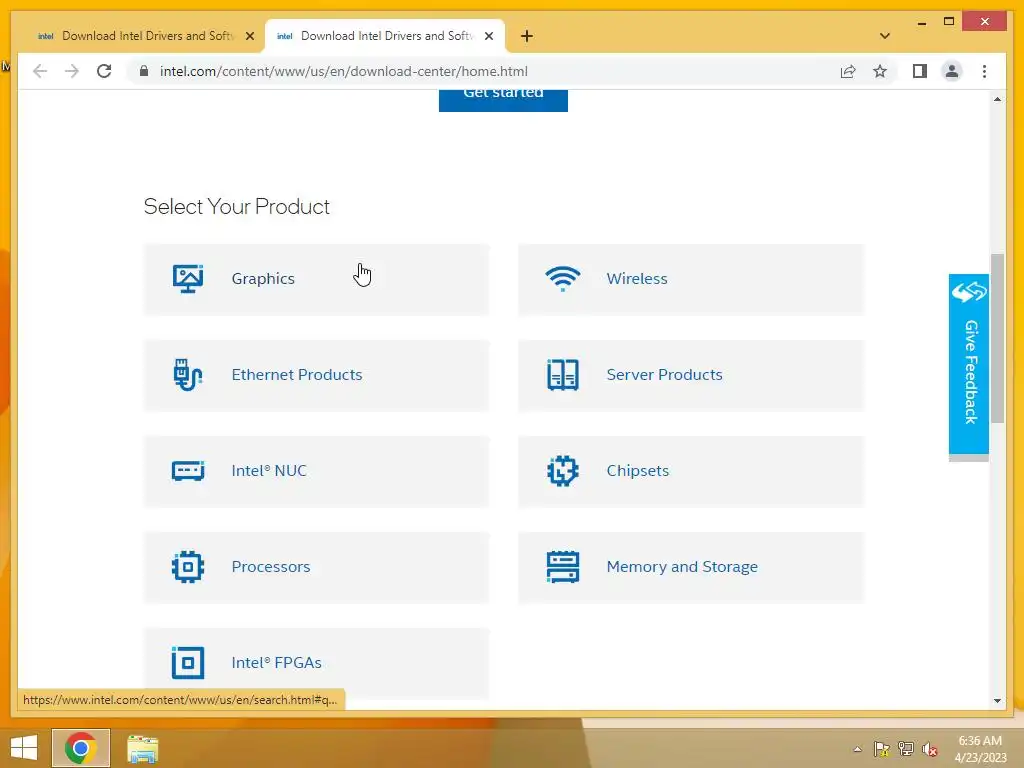Close the first Intel tab

[x=249, y=36]
